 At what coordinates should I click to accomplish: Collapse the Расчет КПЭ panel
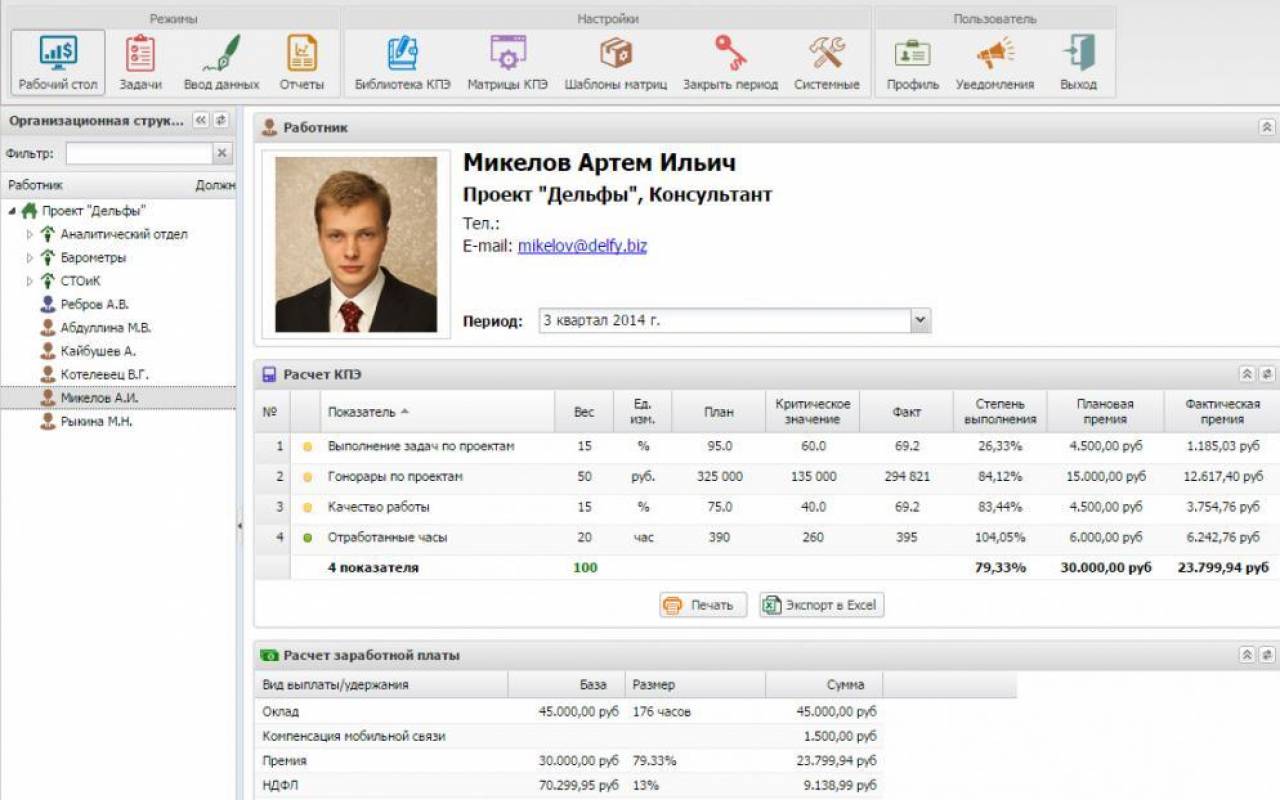click(x=1247, y=374)
